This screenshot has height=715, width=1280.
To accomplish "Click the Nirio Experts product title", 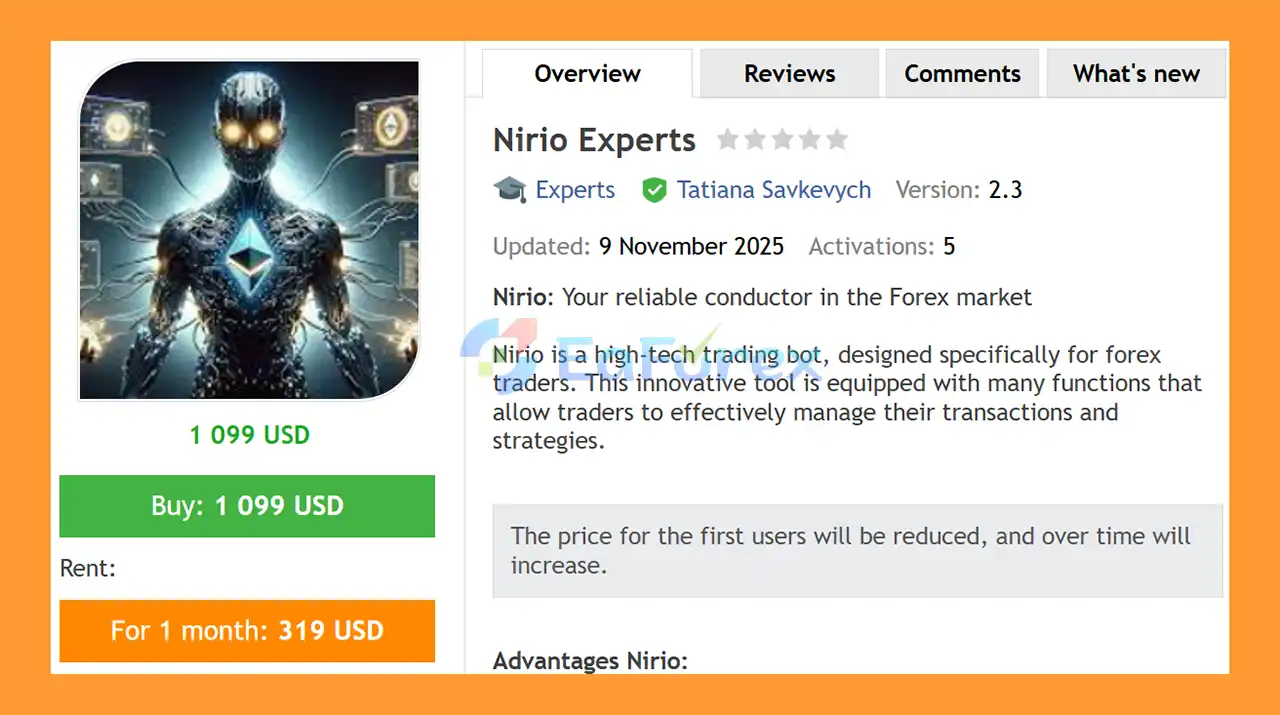I will (594, 140).
